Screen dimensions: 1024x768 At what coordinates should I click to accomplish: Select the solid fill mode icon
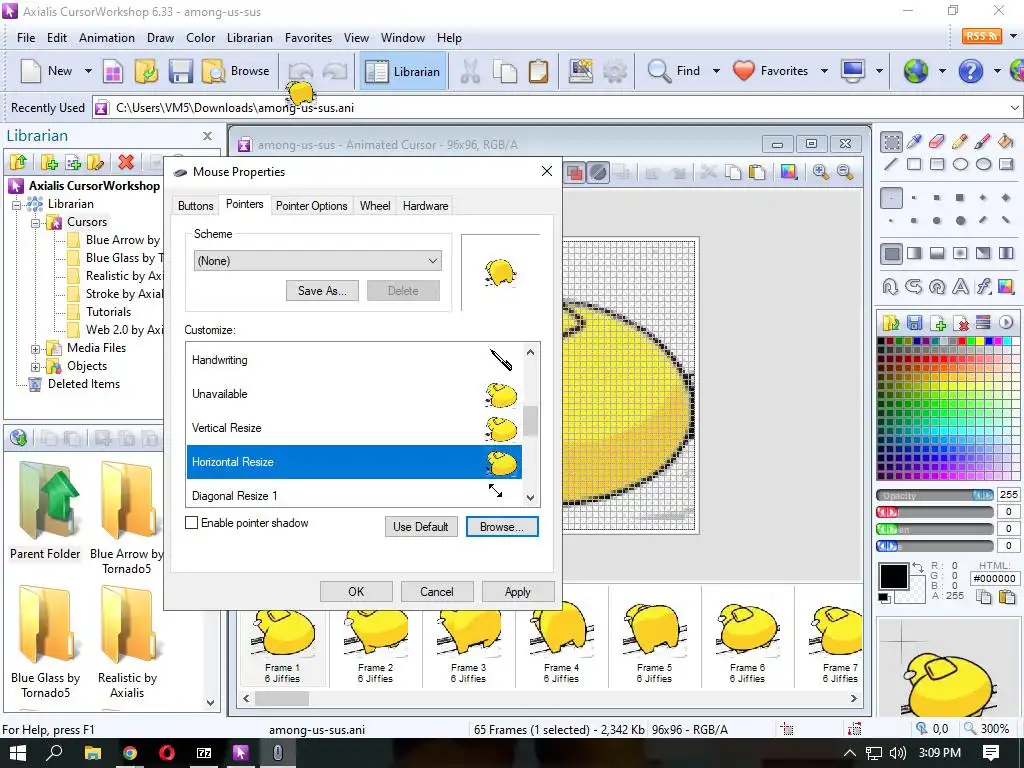tap(891, 253)
